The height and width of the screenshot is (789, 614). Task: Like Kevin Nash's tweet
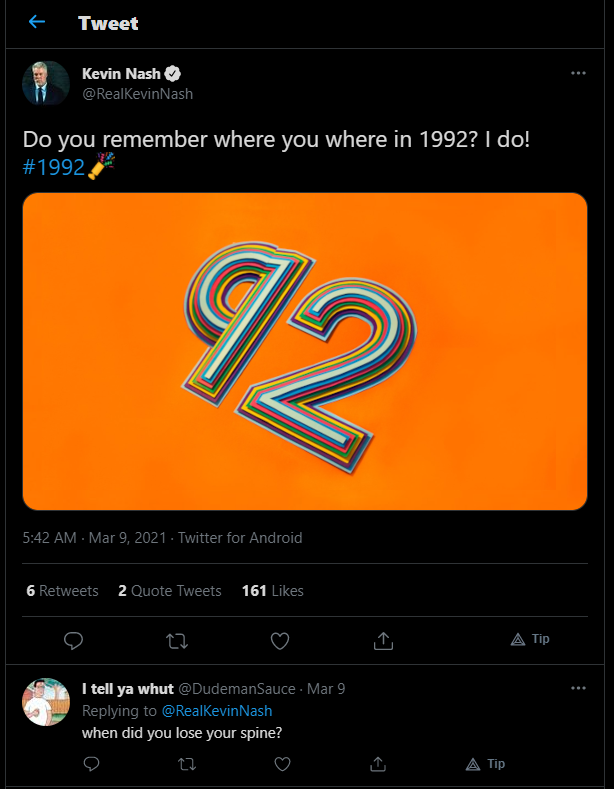point(281,640)
